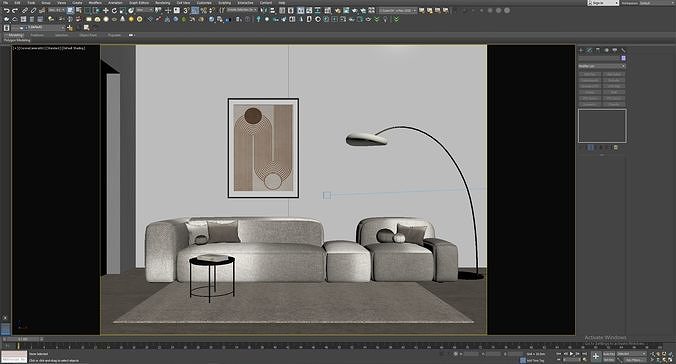
Task: Activate the Select and Scale tool
Action: coord(122,10)
